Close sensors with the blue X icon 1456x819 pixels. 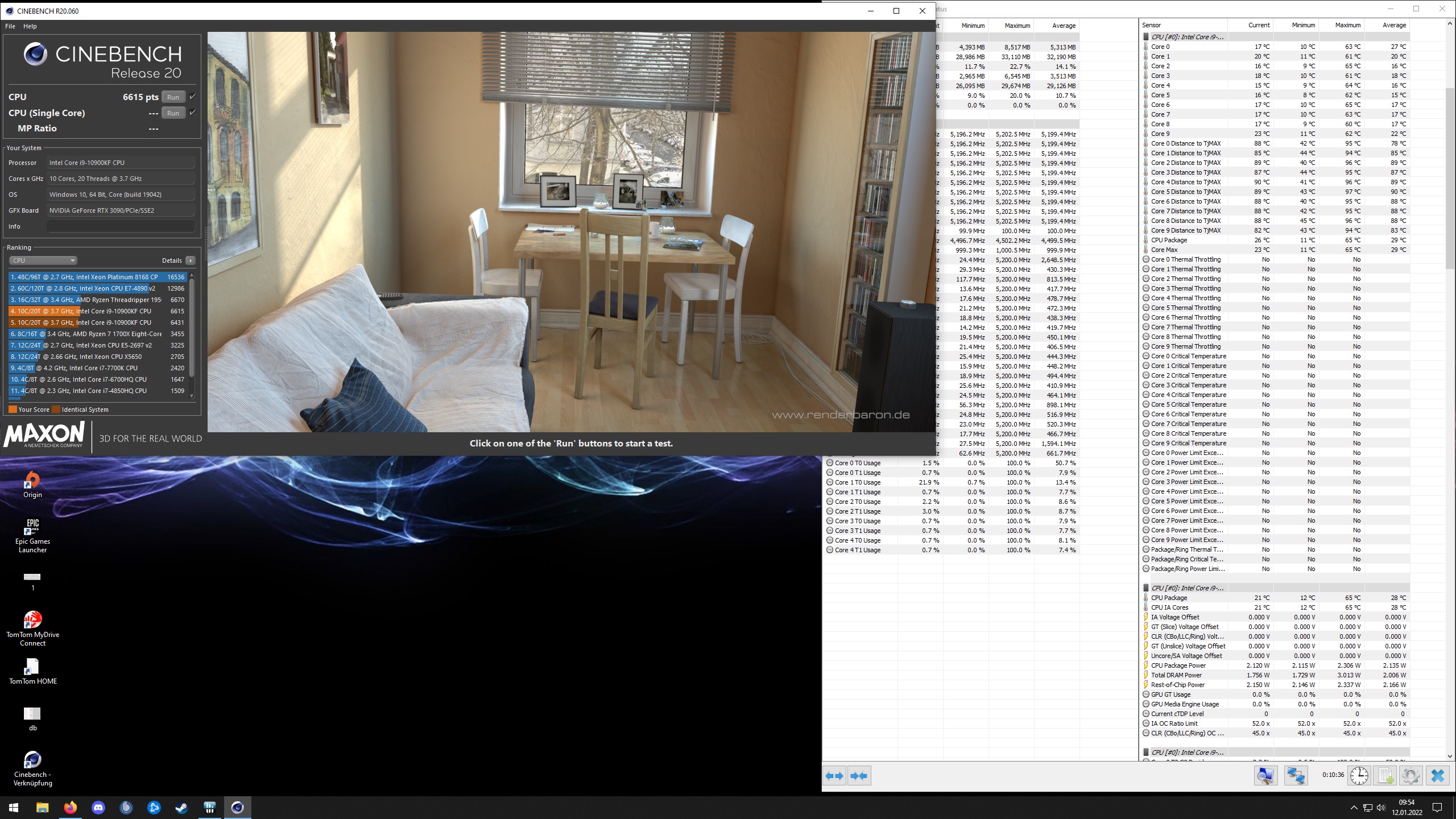point(1438,776)
